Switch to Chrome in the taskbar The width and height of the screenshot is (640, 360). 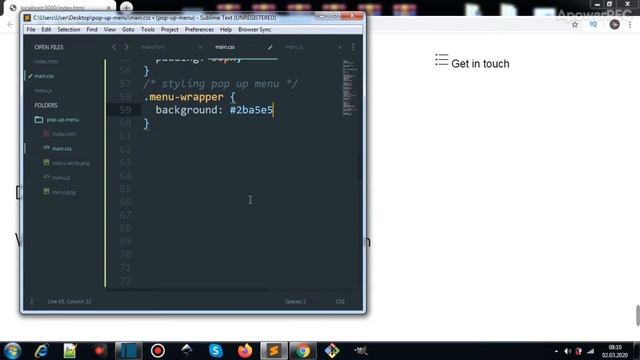[302, 351]
